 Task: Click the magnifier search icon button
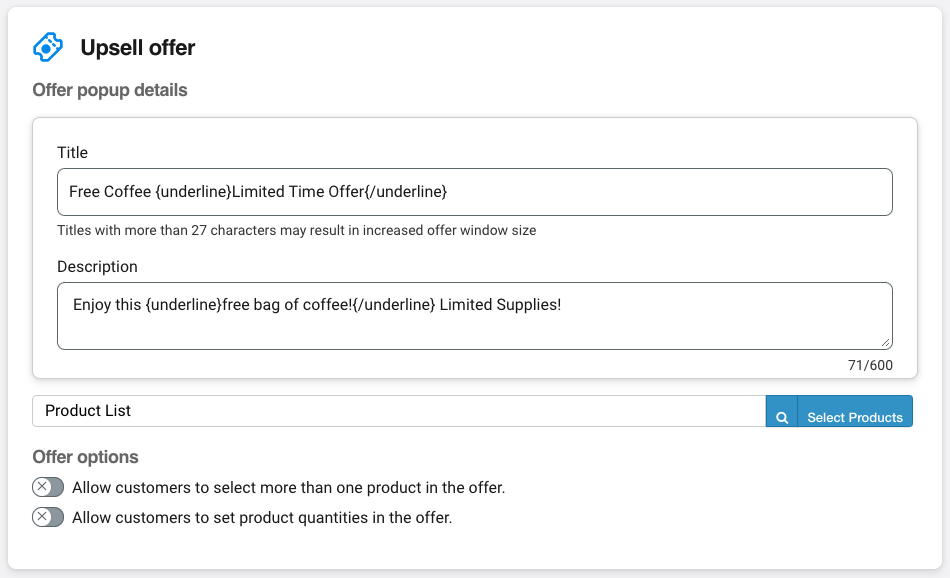[782, 411]
